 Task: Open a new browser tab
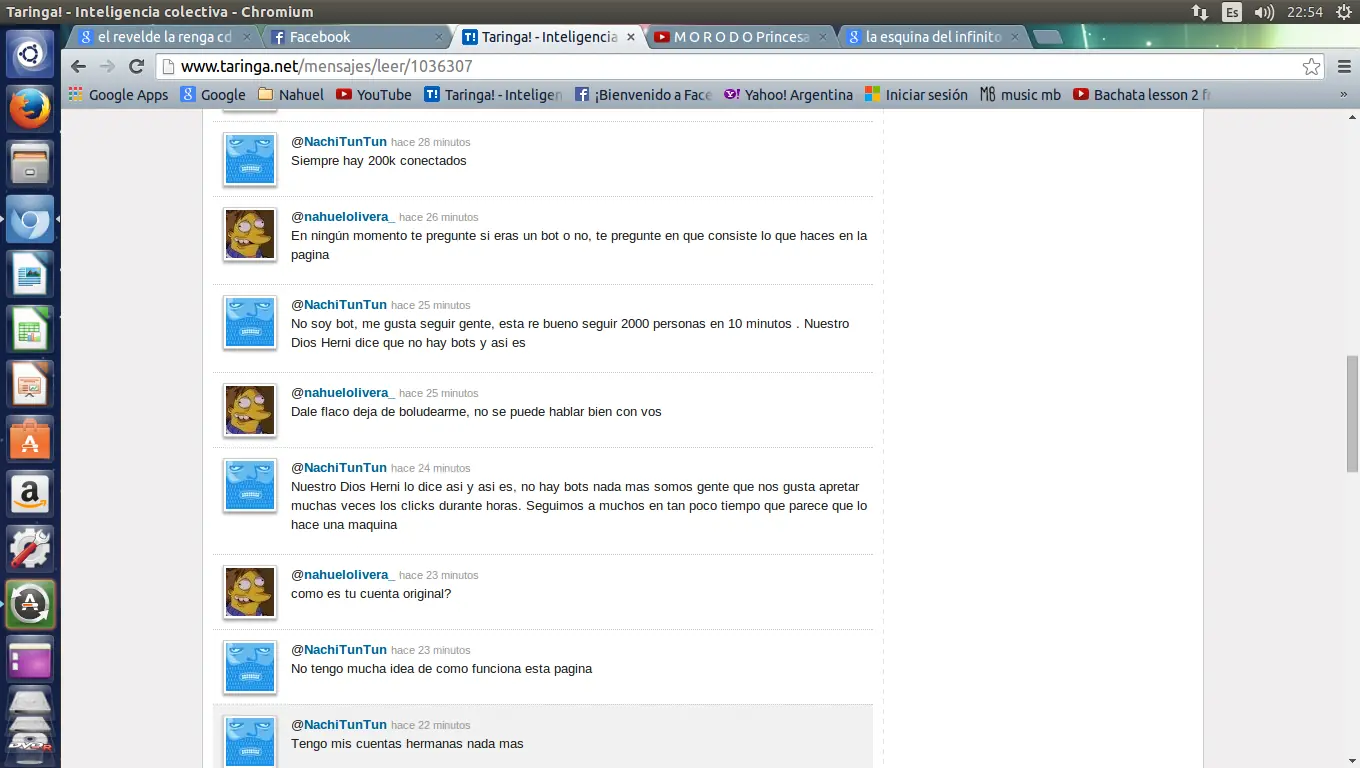tap(1047, 37)
